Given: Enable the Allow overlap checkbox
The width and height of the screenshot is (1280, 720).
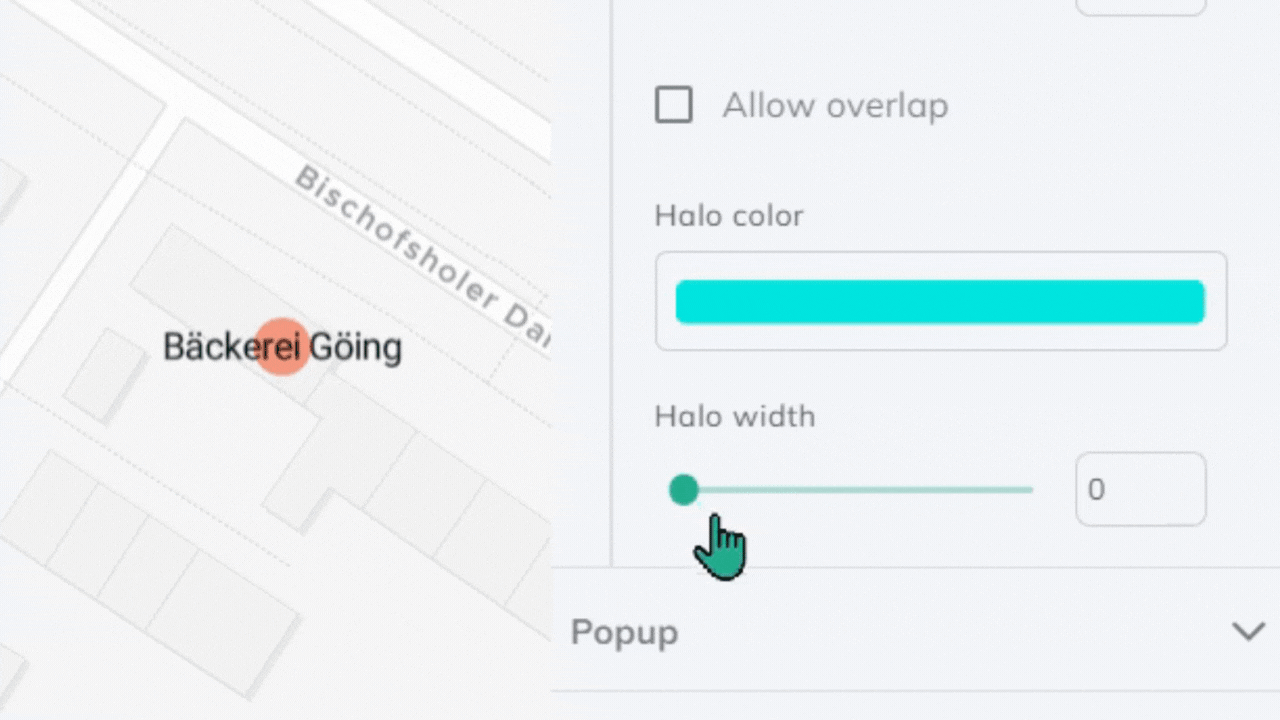Looking at the screenshot, I should [x=673, y=105].
